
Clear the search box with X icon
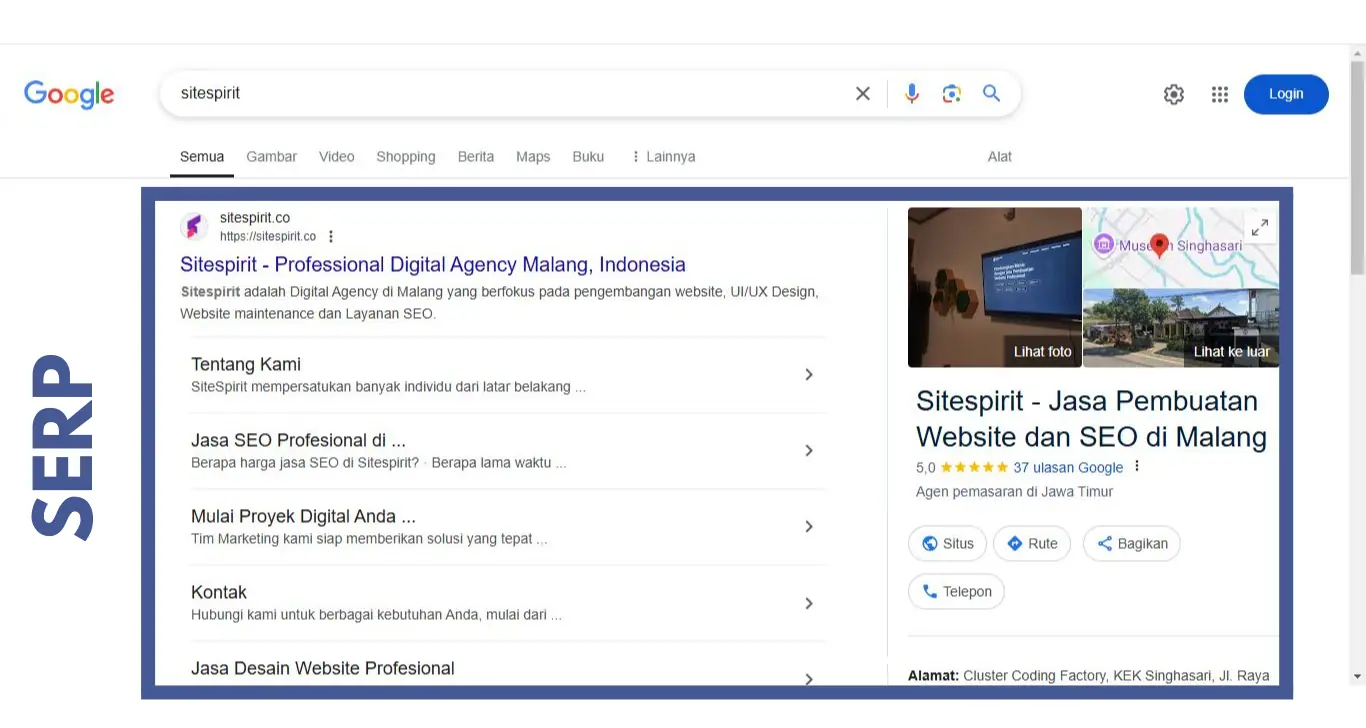tap(863, 93)
